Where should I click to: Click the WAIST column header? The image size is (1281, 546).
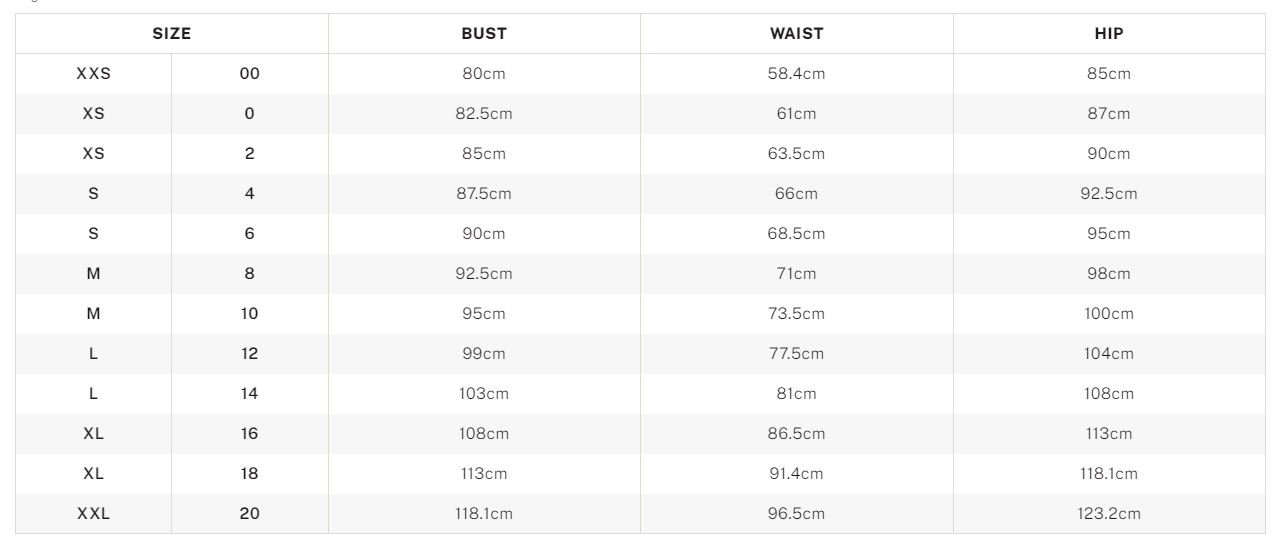coord(796,34)
